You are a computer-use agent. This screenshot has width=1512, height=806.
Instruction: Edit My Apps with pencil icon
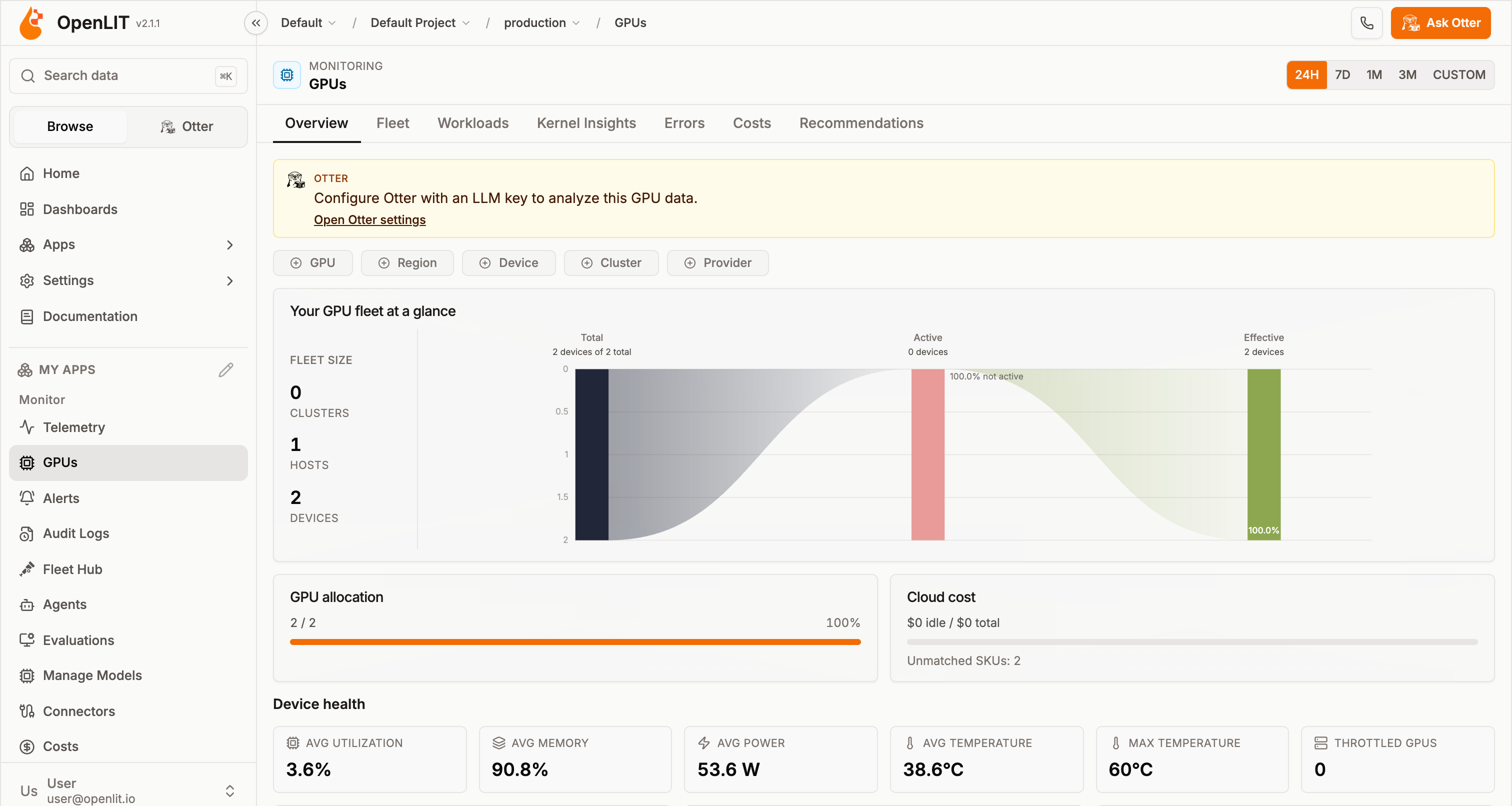tap(226, 370)
